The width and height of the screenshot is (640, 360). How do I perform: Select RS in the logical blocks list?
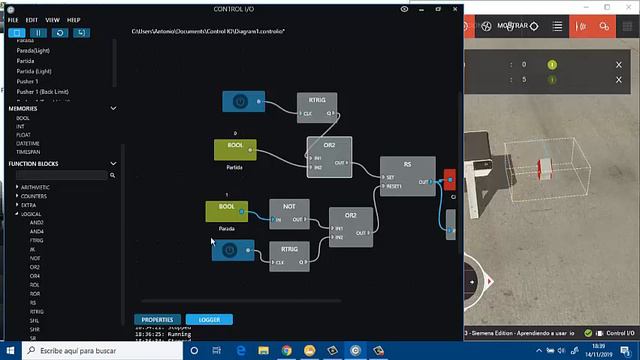(33, 303)
